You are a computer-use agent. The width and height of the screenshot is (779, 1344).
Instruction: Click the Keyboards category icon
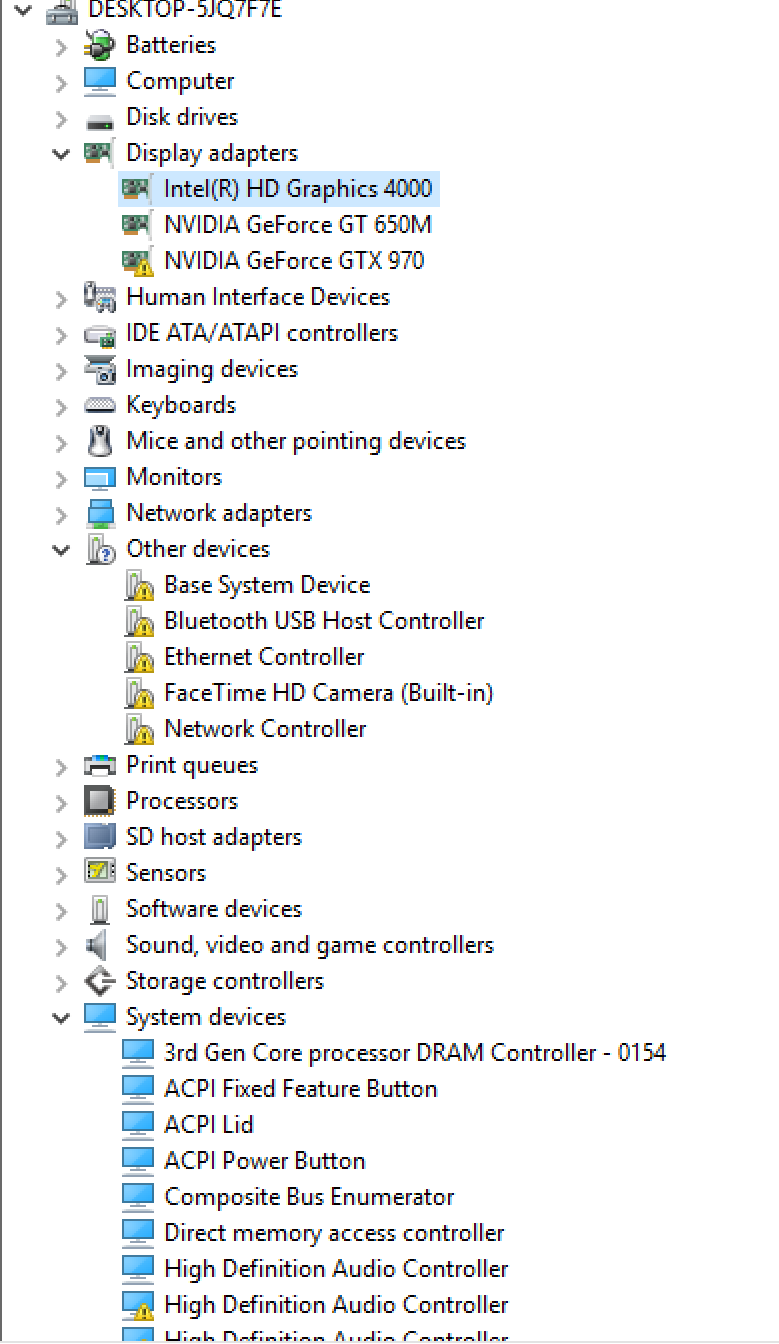tap(100, 405)
